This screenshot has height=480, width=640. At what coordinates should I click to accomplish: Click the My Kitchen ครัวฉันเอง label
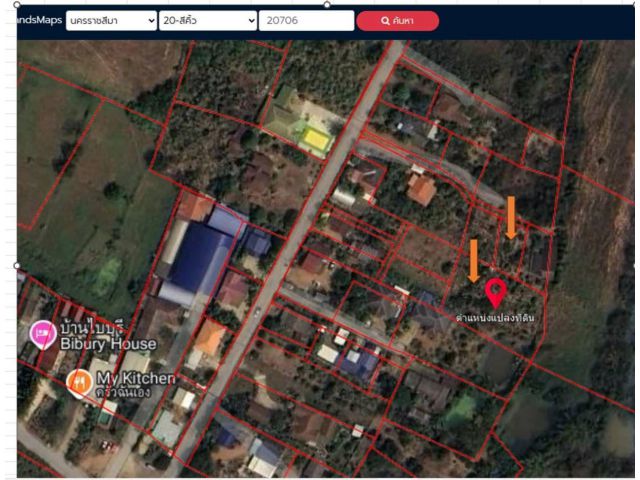click(136, 384)
